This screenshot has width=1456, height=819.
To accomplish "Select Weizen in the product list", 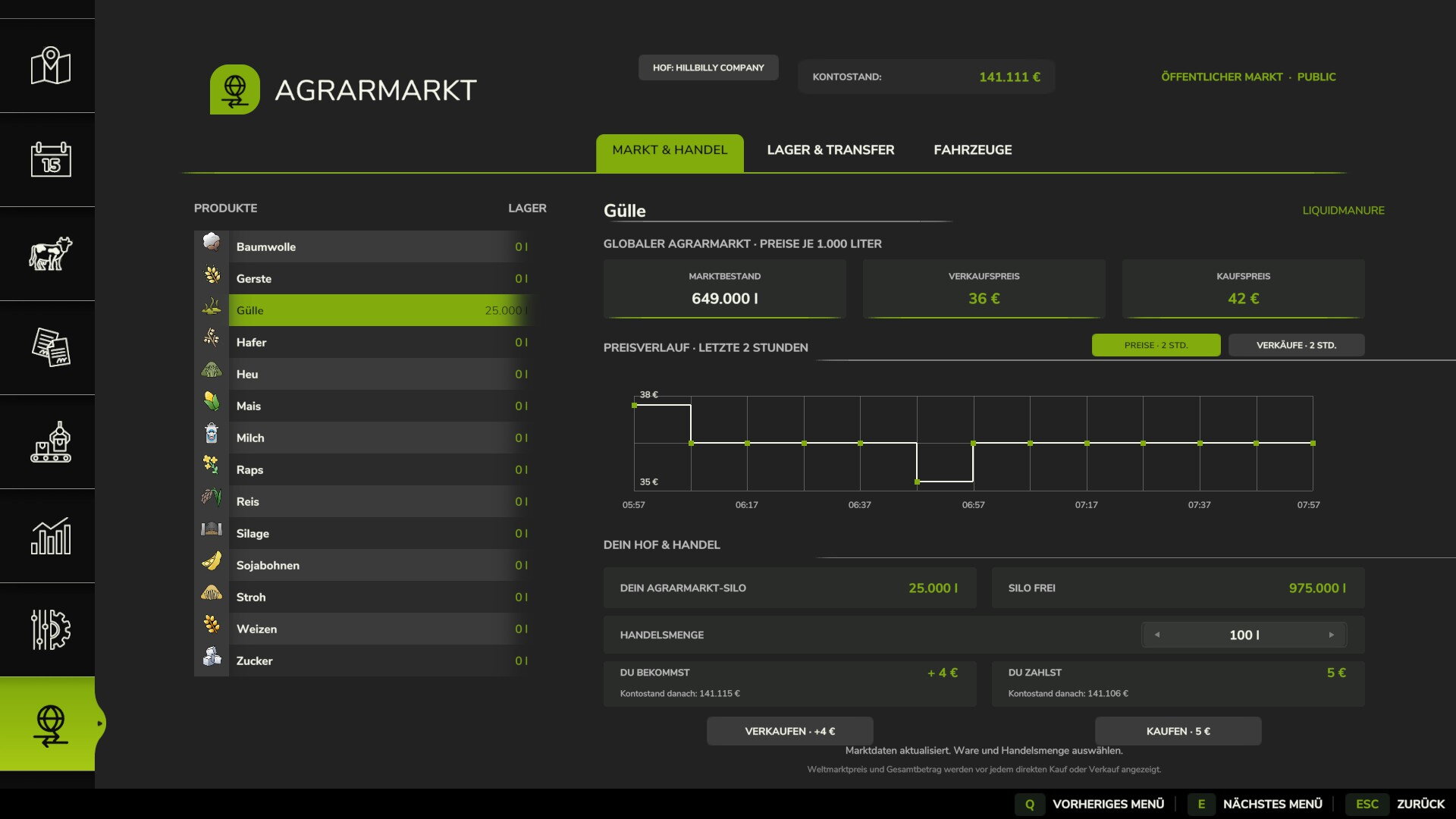I will coord(362,629).
